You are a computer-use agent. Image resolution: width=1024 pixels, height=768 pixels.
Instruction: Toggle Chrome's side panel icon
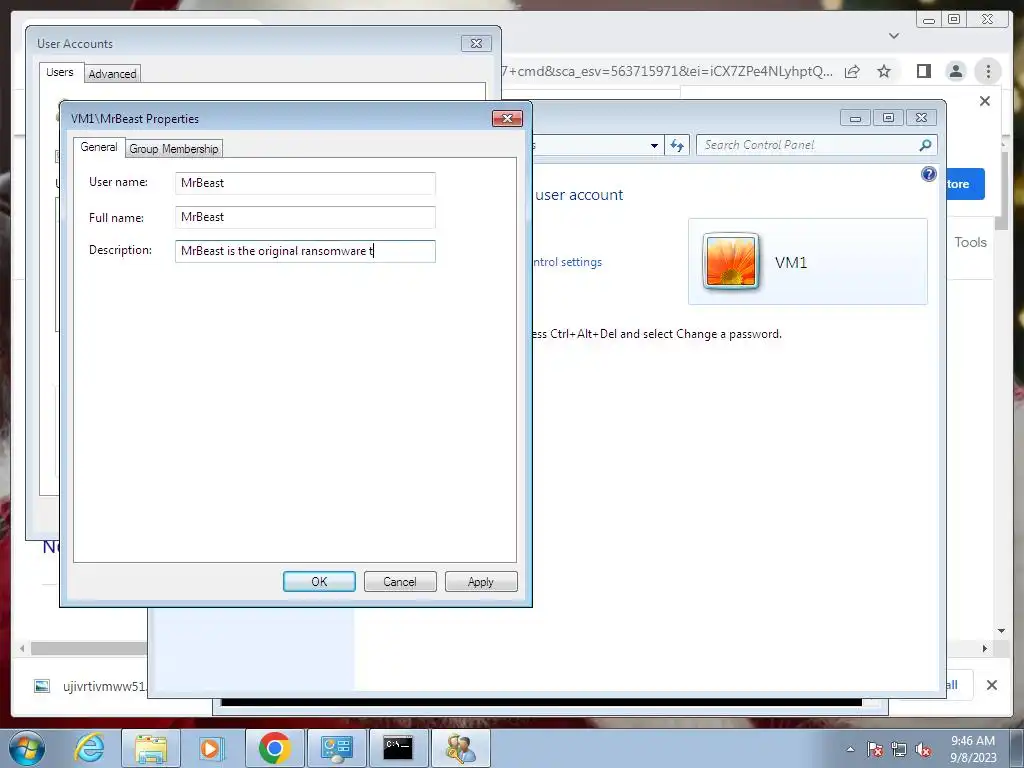click(x=923, y=71)
